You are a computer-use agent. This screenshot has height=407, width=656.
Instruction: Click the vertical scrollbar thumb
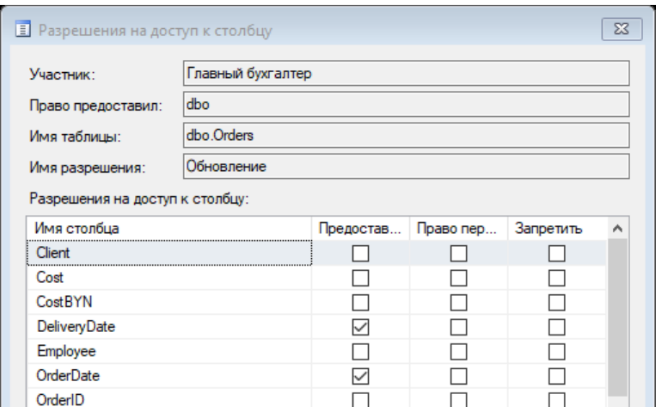point(618,317)
